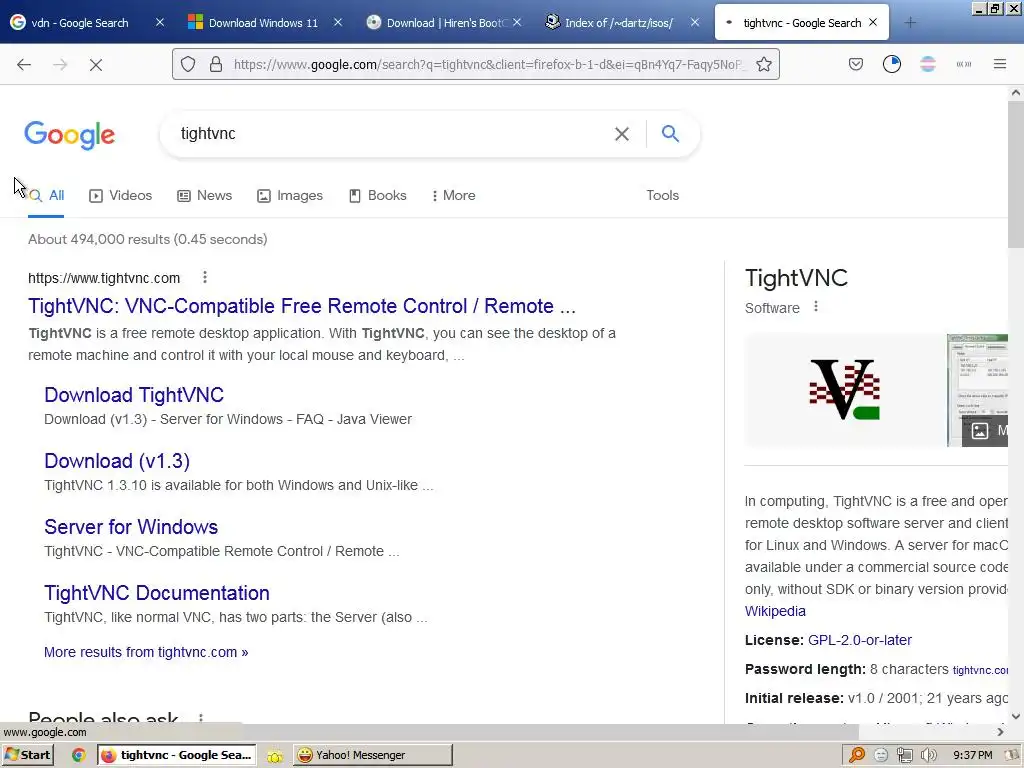Screen dimensions: 1024x768
Task: Submit search with magnifier button
Action: tap(670, 133)
